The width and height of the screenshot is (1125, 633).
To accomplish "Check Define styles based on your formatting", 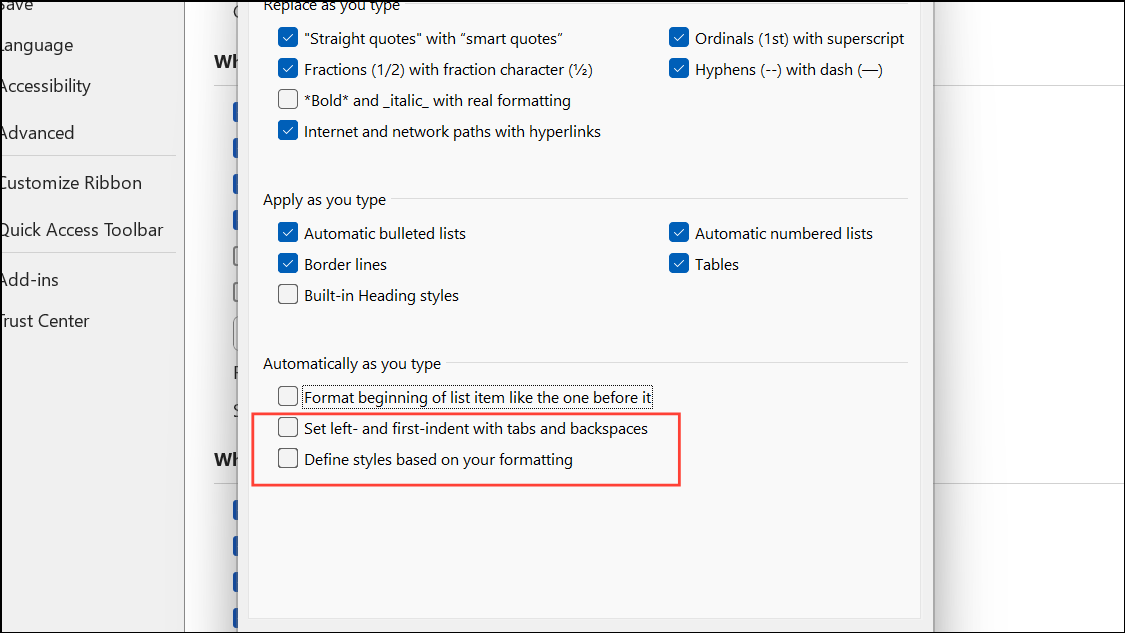I will coord(288,459).
